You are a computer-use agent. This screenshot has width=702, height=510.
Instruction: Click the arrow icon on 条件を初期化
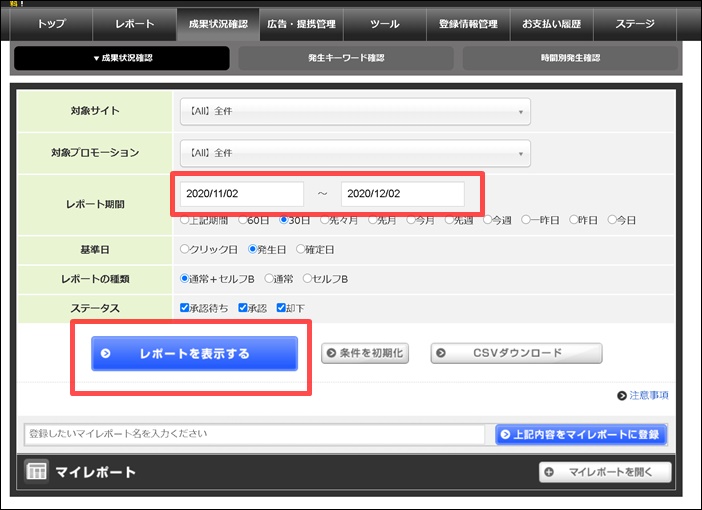click(x=331, y=353)
